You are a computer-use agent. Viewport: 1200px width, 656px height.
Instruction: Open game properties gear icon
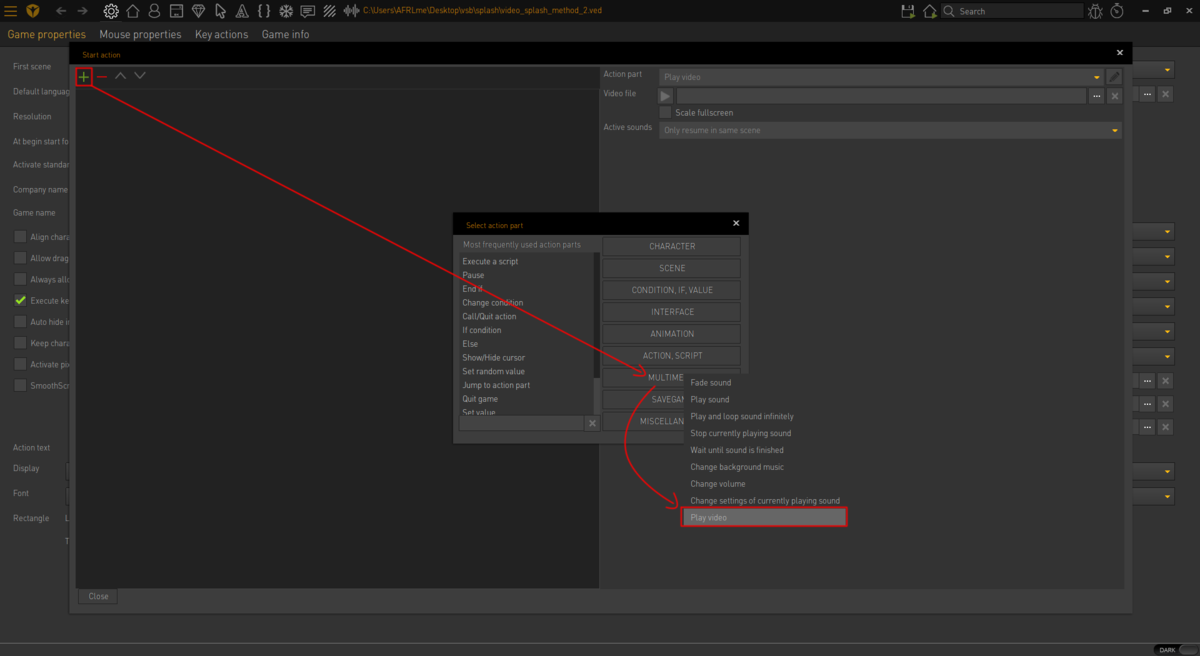(111, 11)
